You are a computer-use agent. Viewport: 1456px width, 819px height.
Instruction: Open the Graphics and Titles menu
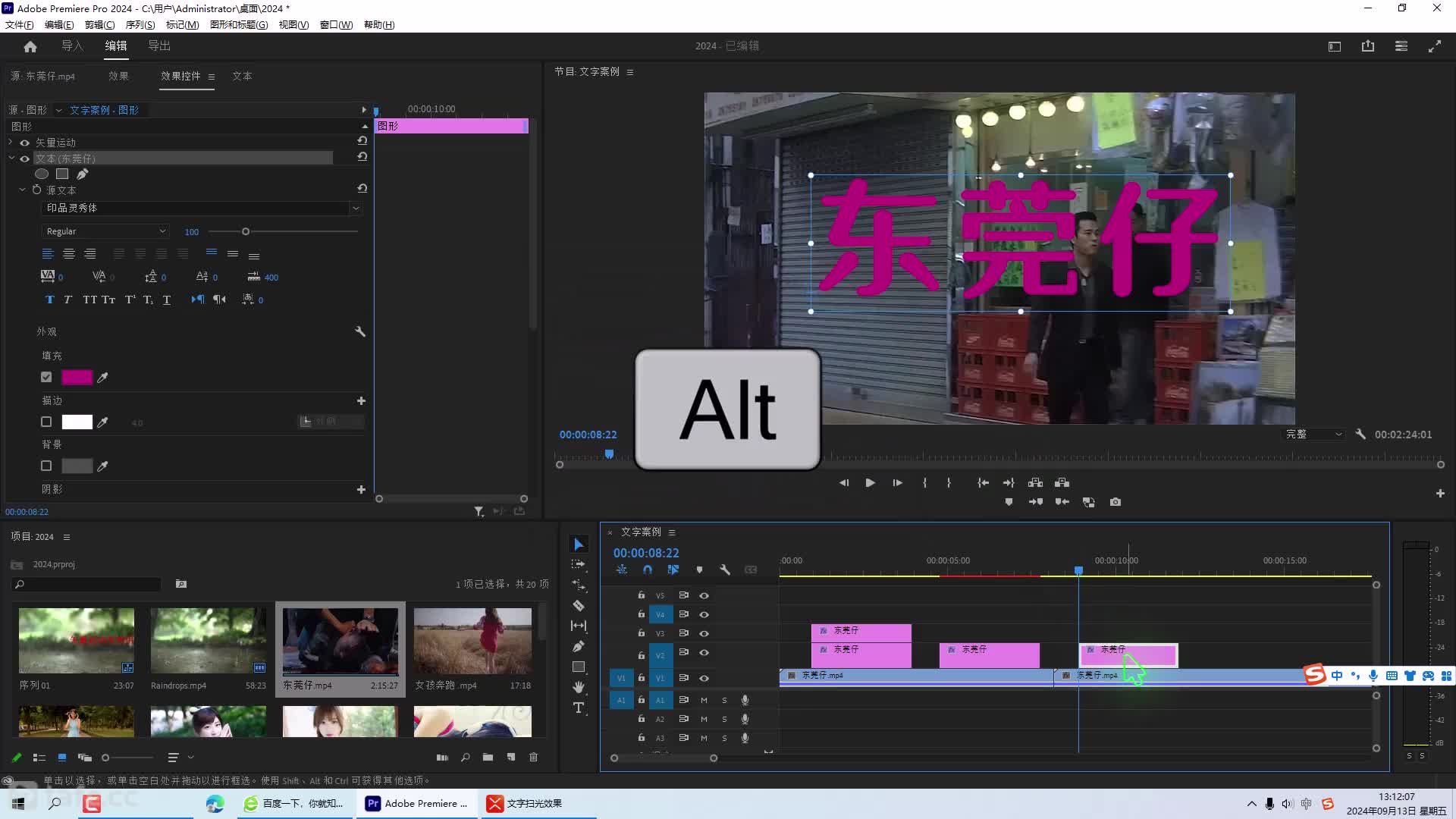pos(239,24)
